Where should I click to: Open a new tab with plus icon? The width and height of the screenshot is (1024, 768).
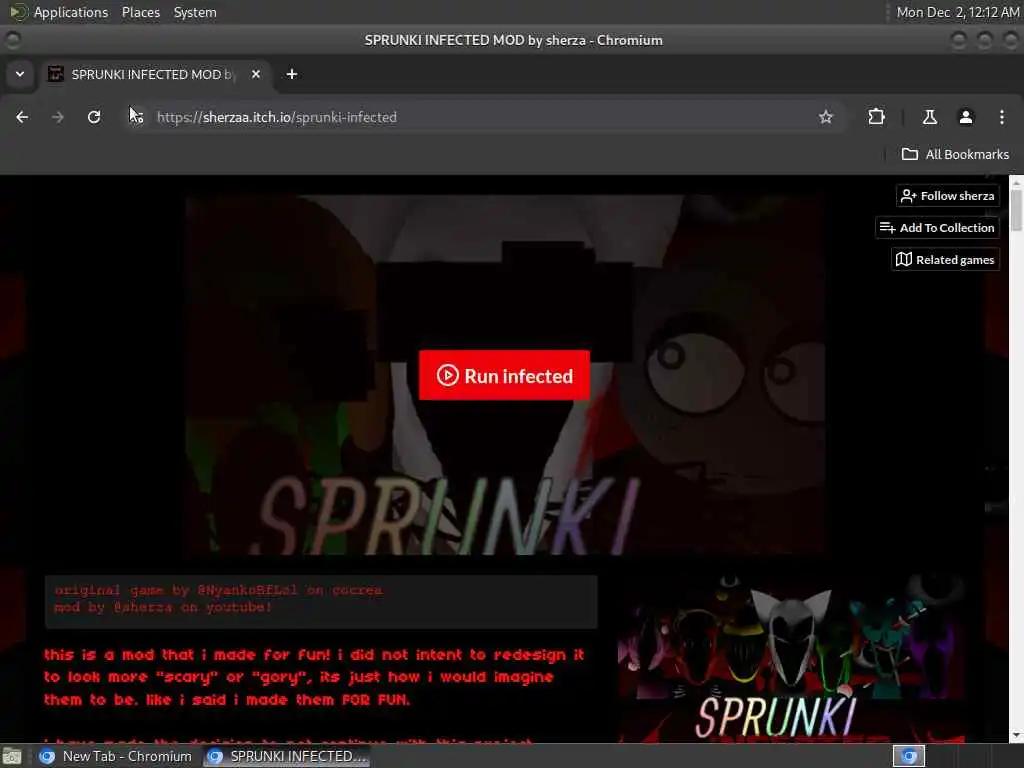click(x=292, y=74)
